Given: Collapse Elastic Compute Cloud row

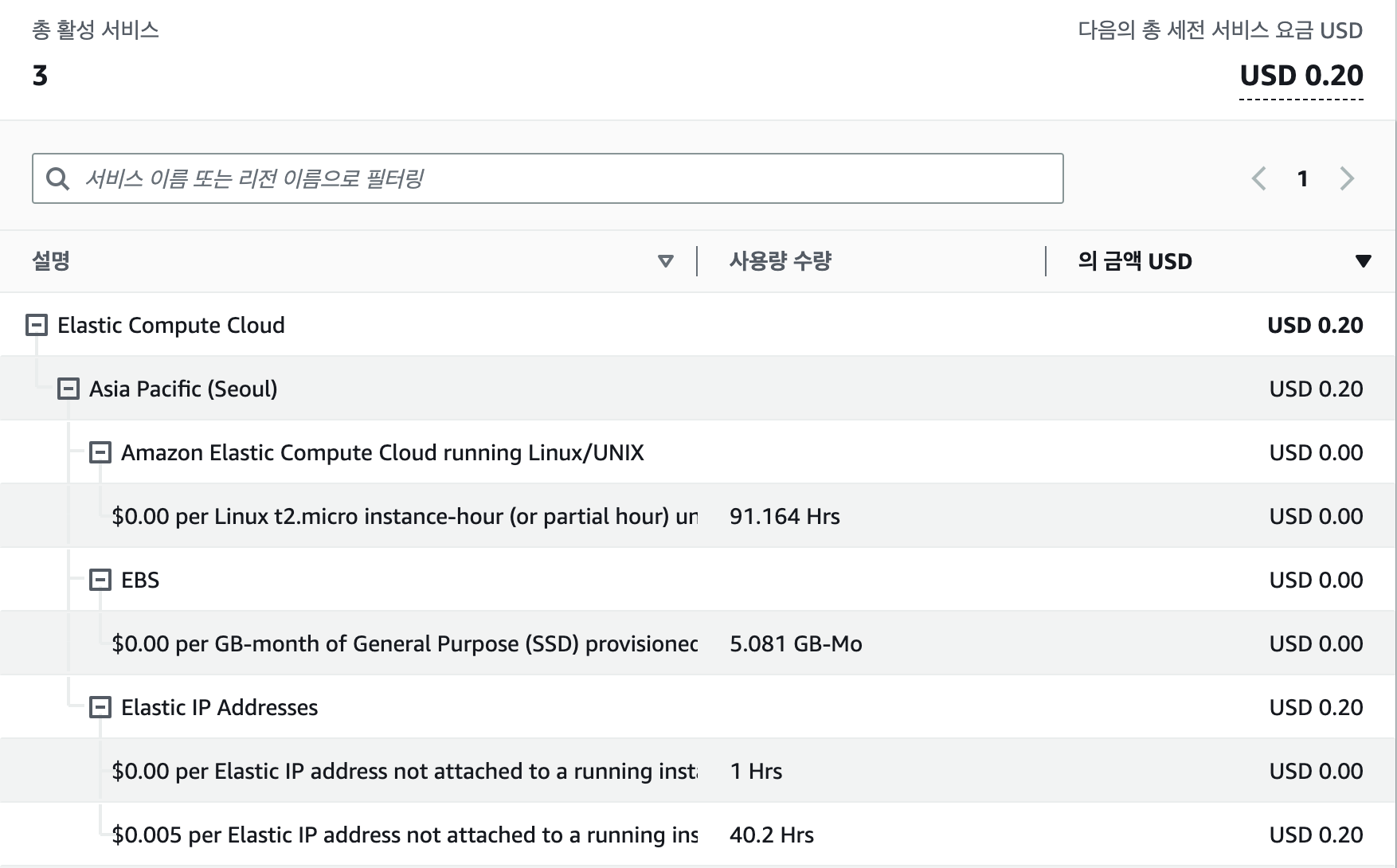Looking at the screenshot, I should tap(37, 325).
